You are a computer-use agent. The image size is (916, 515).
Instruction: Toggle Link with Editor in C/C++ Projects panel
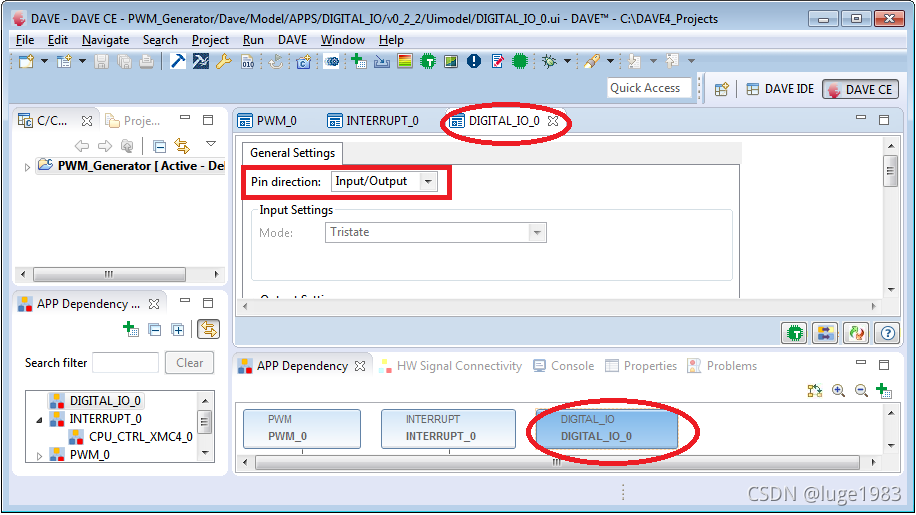182,145
